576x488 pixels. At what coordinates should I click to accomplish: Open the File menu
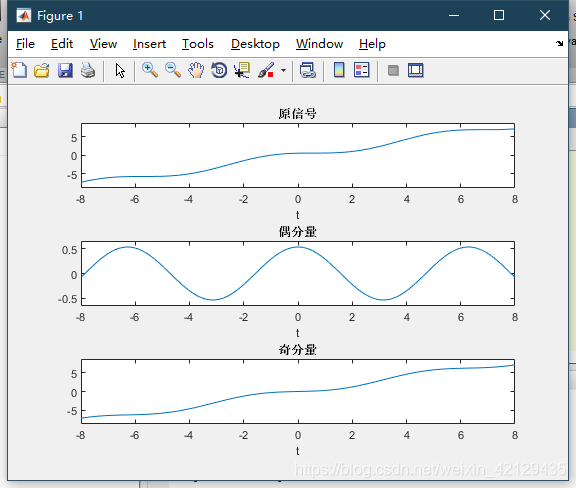25,44
